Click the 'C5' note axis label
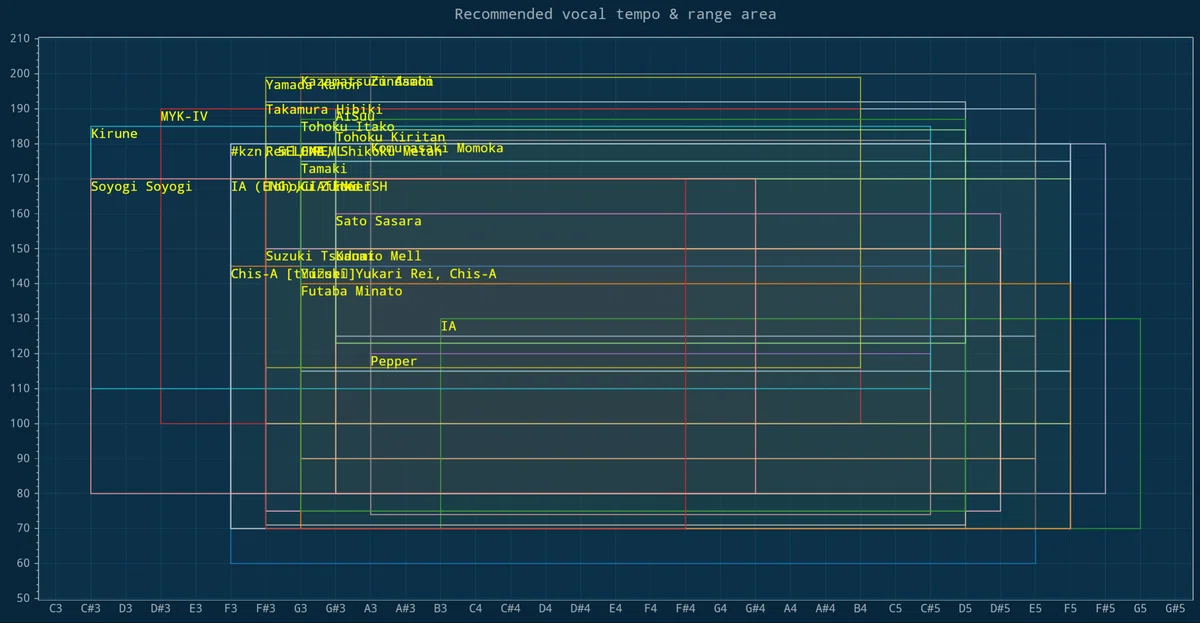This screenshot has height=623, width=1200. pyautogui.click(x=895, y=608)
